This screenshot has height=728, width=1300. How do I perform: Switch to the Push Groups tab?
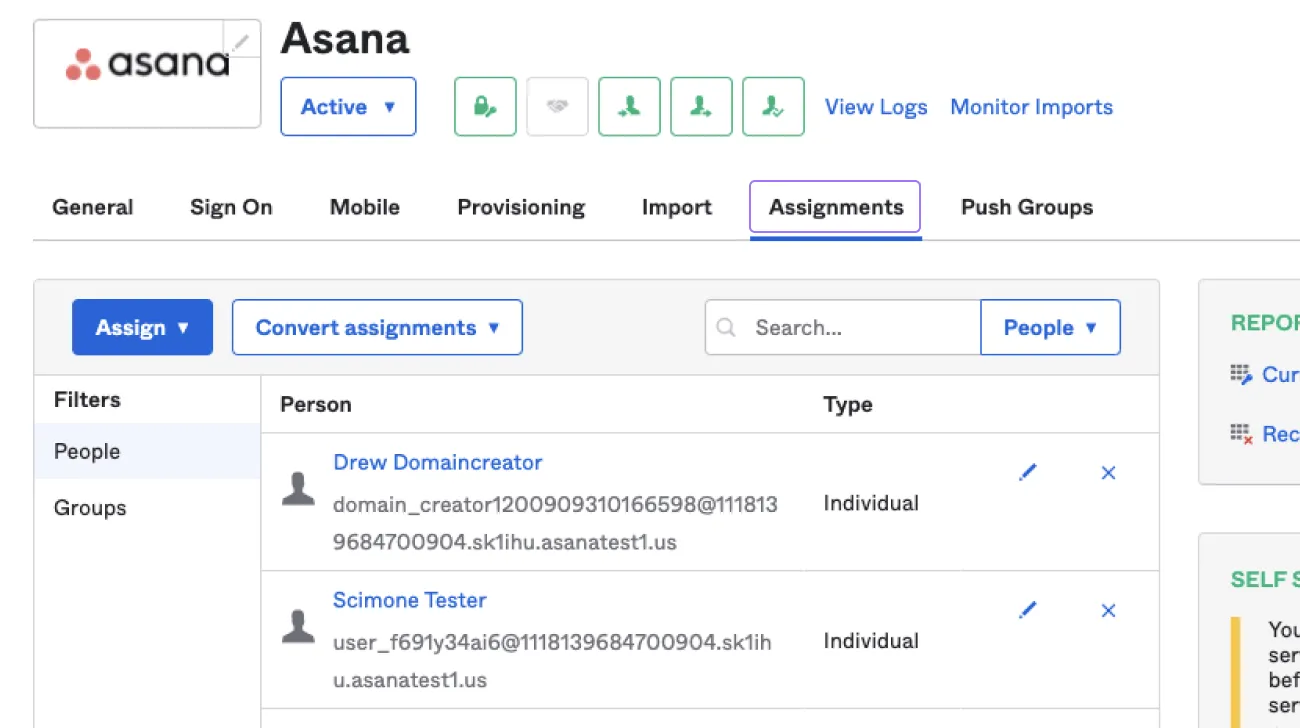point(1026,207)
